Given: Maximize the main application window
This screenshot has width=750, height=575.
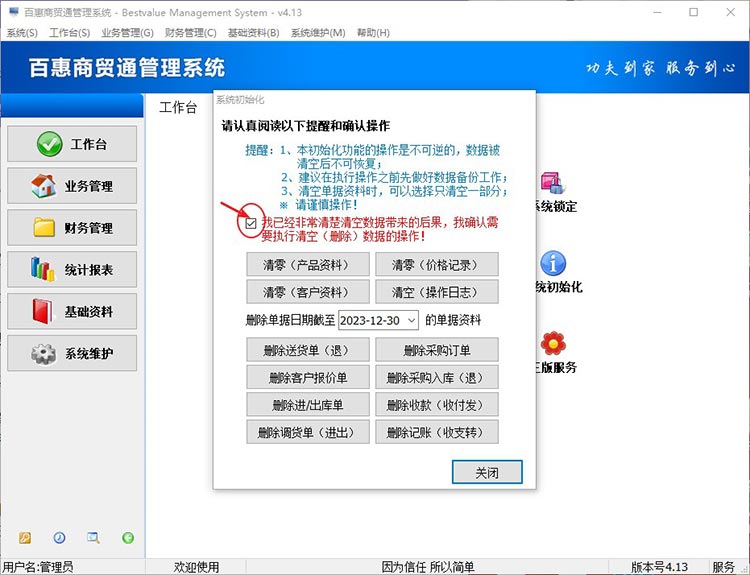Looking at the screenshot, I should [x=694, y=12].
